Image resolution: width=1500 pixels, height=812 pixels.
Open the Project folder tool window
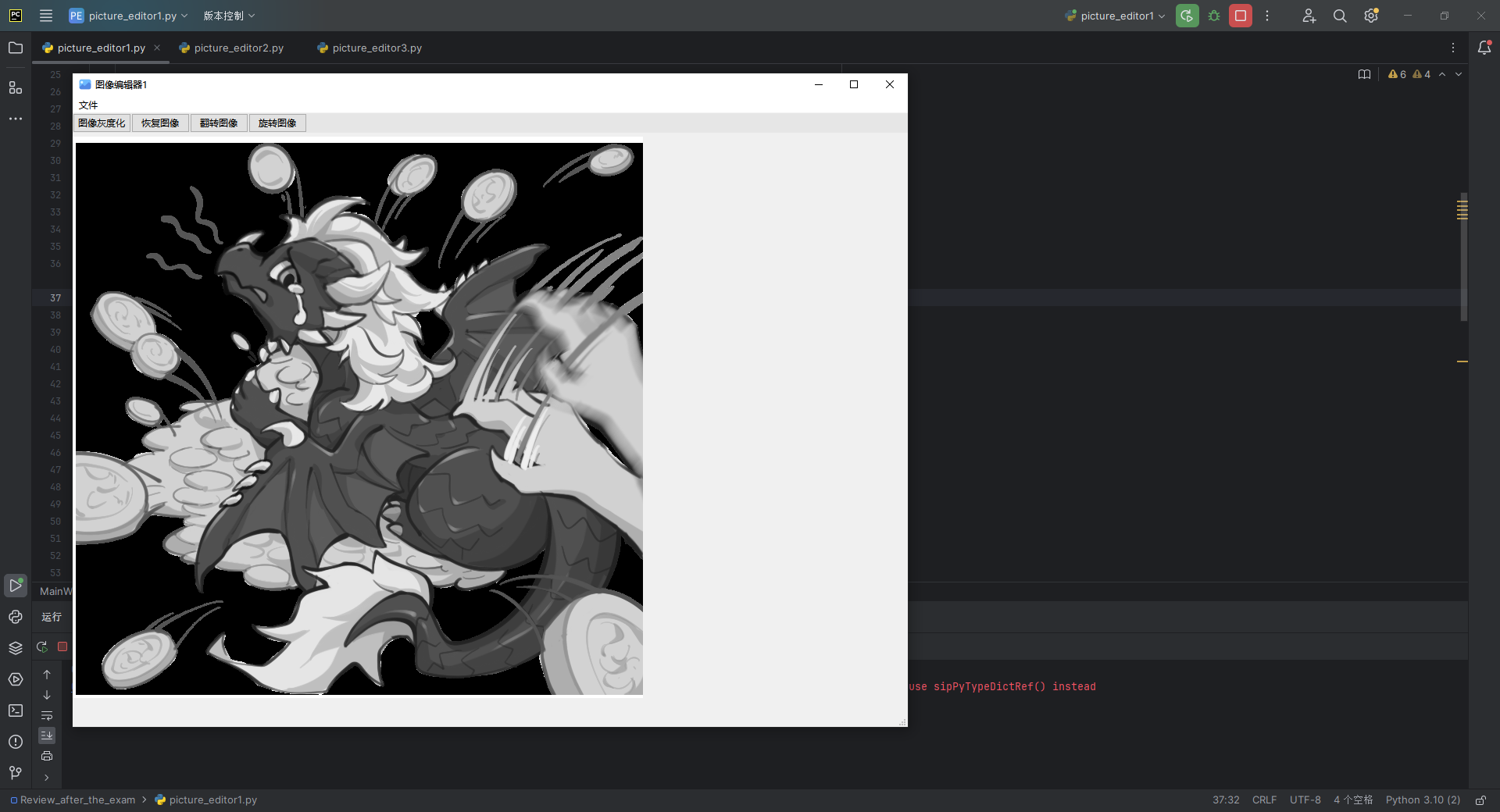coord(16,48)
